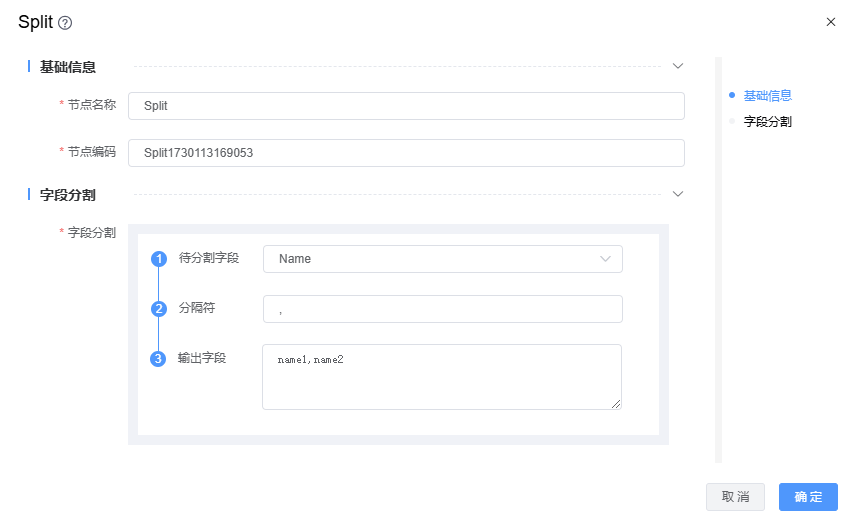Click the 节点编码 input field
The width and height of the screenshot is (852, 528).
click(x=406, y=152)
